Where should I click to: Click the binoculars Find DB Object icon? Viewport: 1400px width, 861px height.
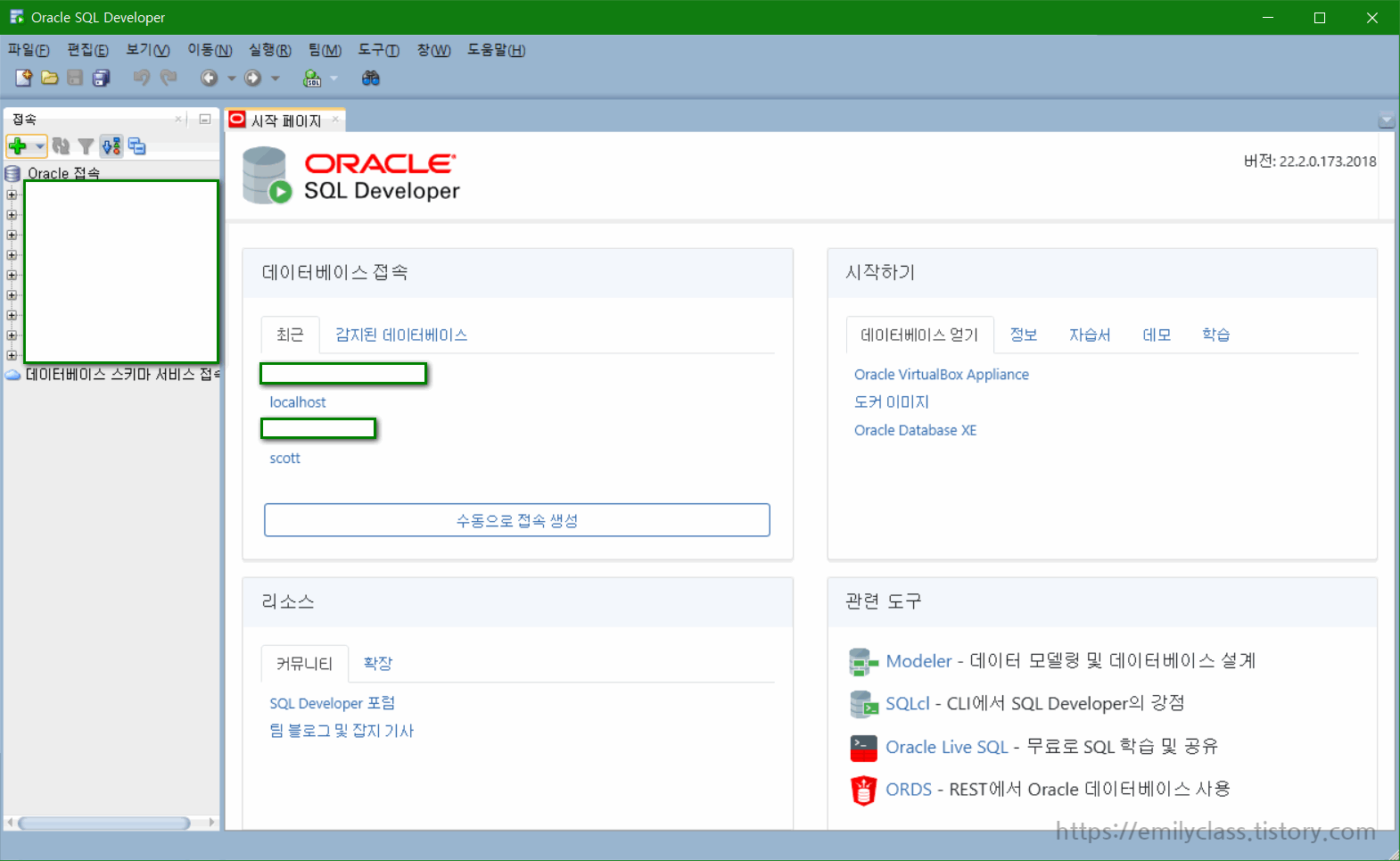point(371,78)
